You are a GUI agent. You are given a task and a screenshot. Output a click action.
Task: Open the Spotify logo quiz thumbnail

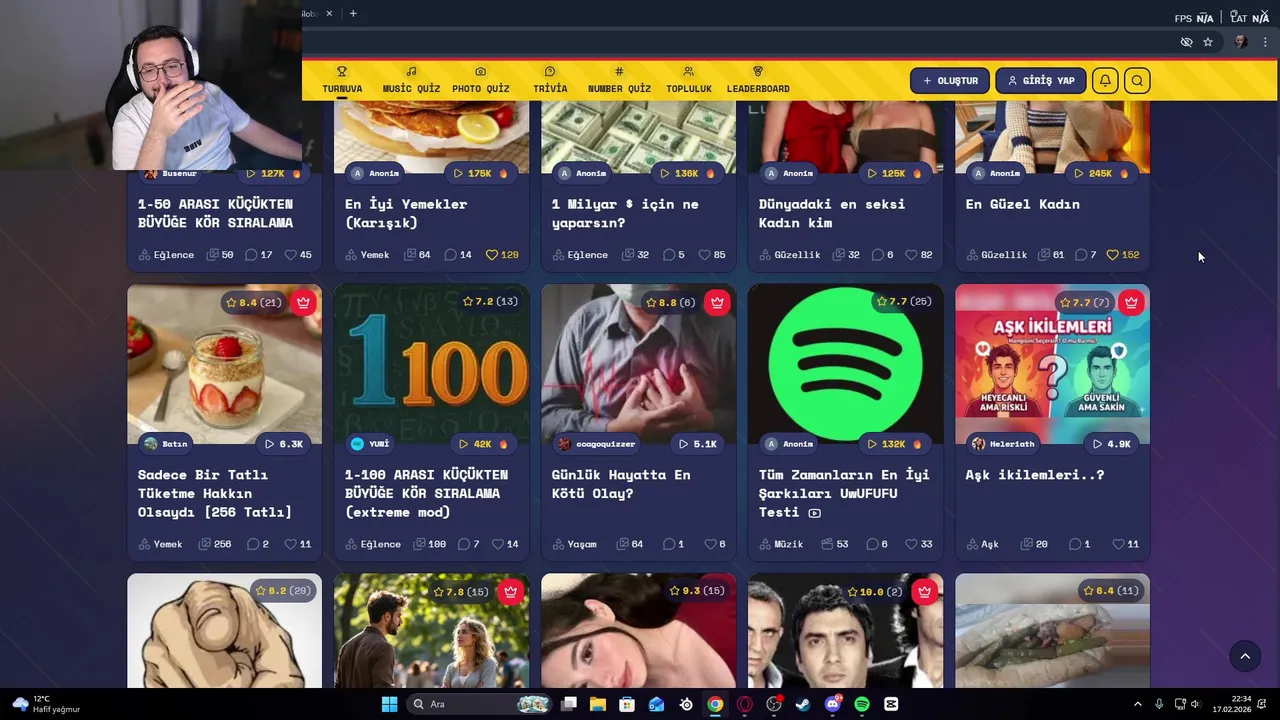(845, 364)
